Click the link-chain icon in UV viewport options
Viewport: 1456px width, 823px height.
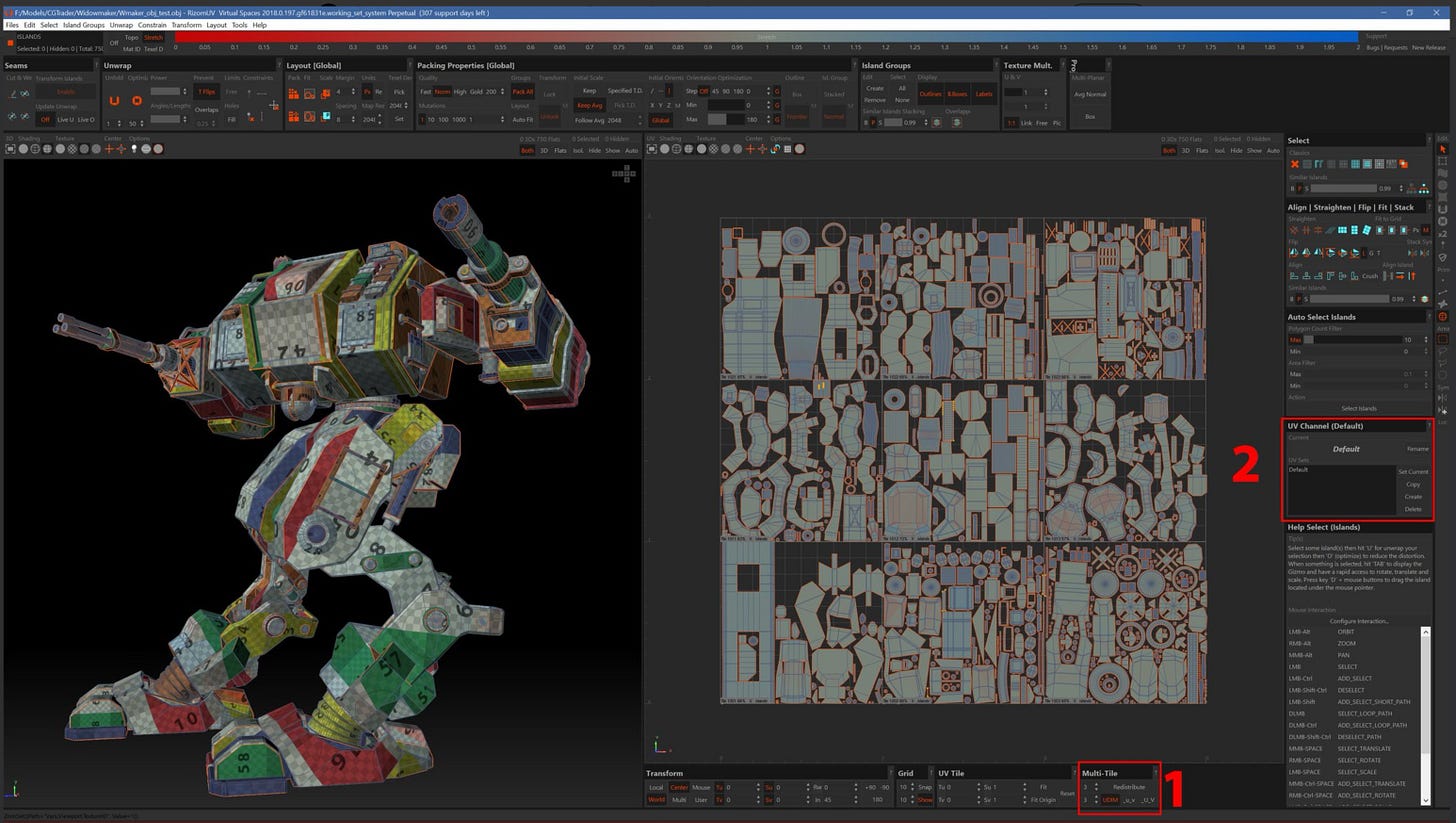(x=775, y=149)
